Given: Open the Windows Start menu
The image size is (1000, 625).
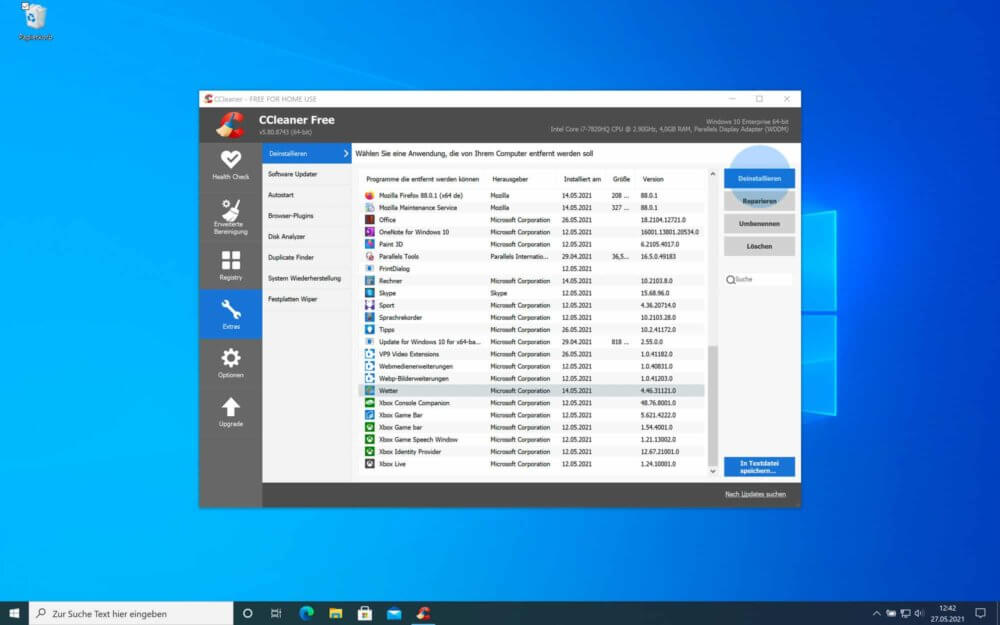Looking at the screenshot, I should click(x=14, y=614).
